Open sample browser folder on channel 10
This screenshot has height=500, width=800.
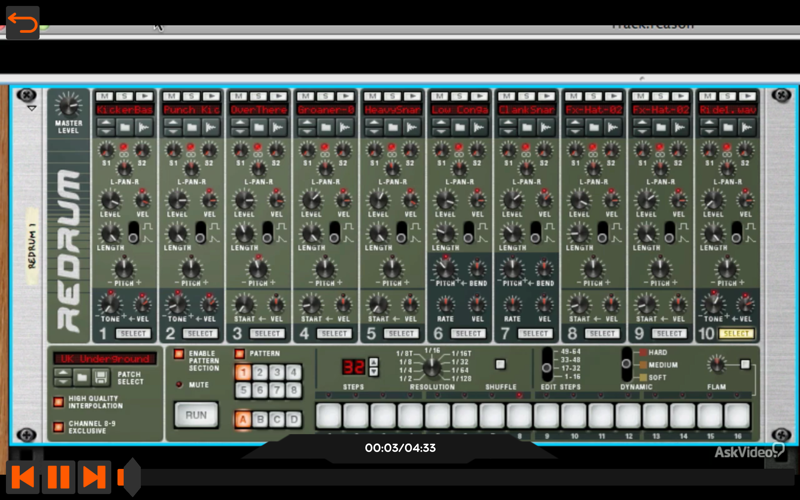pos(728,127)
